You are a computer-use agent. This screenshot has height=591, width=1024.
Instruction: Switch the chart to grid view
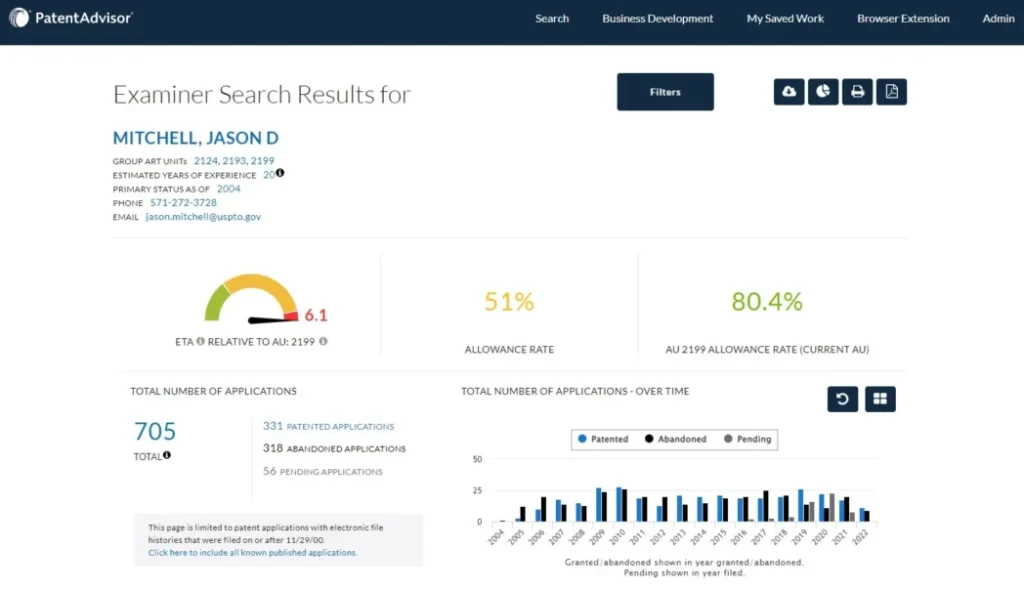click(880, 398)
